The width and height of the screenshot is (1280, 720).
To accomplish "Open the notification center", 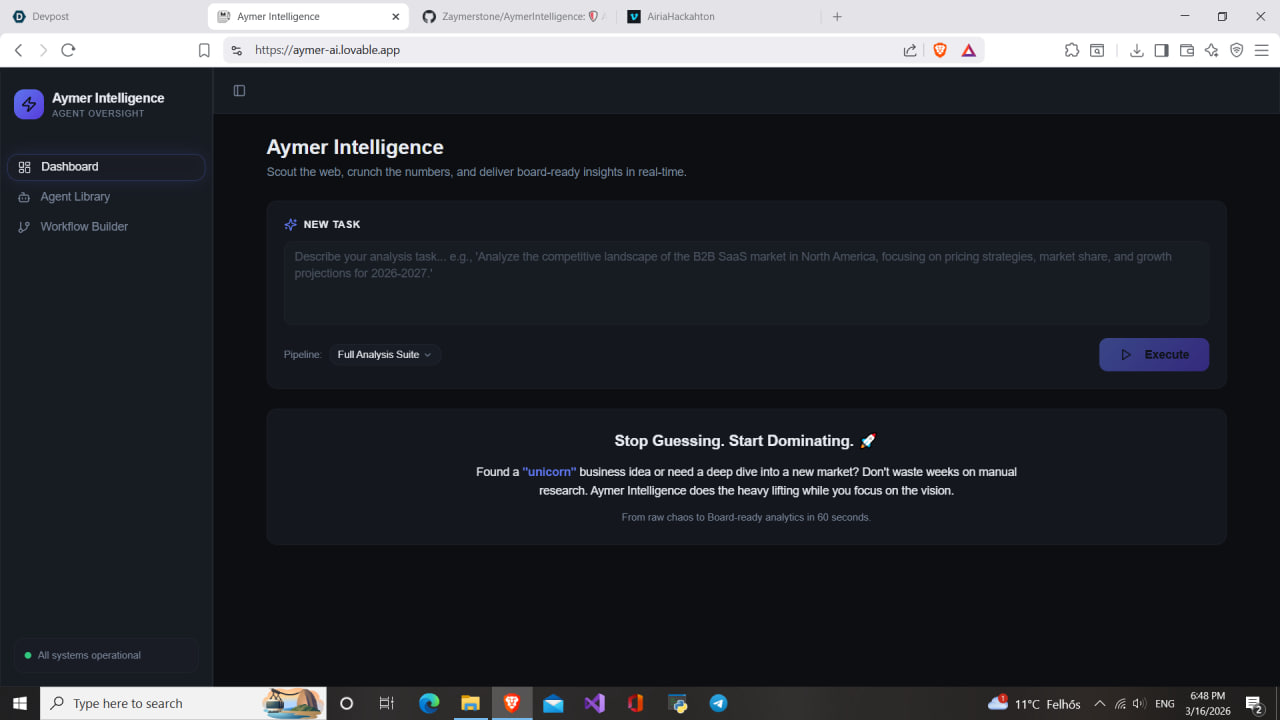I will (1254, 704).
